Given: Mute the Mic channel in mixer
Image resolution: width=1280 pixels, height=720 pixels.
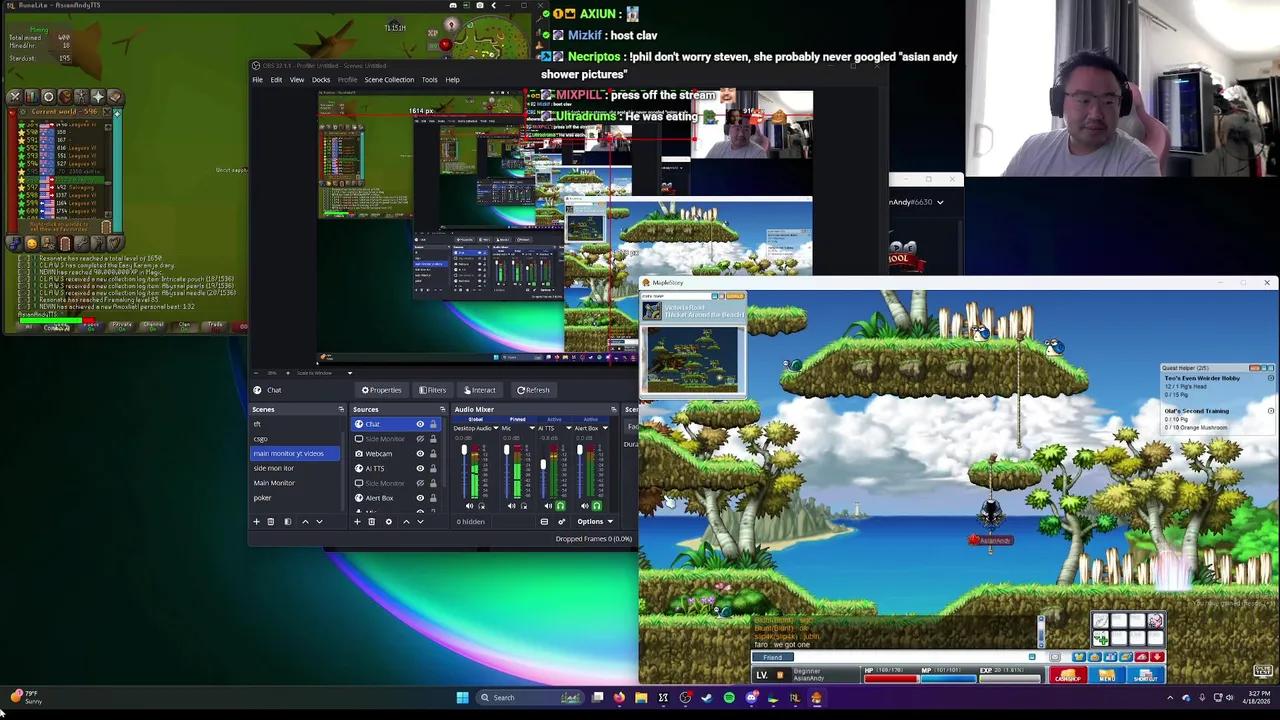Looking at the screenshot, I should (511, 506).
